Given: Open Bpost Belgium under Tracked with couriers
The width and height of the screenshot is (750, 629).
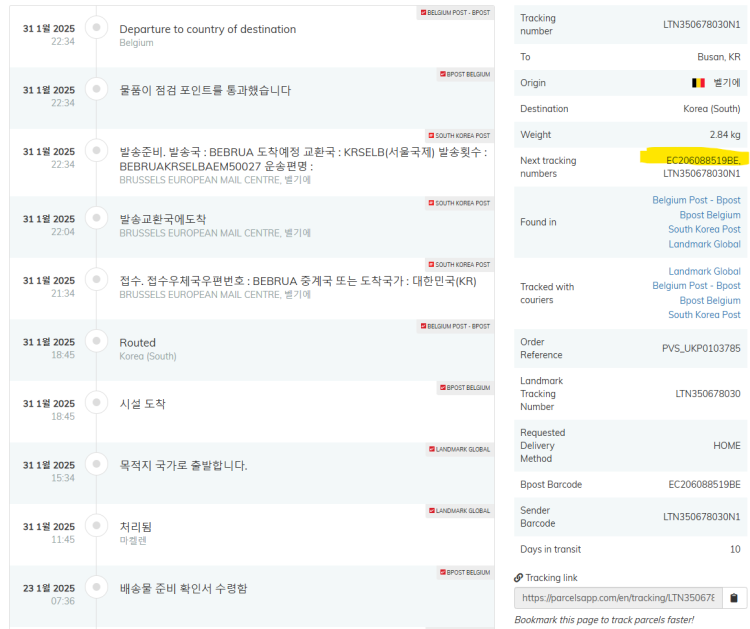Looking at the screenshot, I should click(709, 300).
